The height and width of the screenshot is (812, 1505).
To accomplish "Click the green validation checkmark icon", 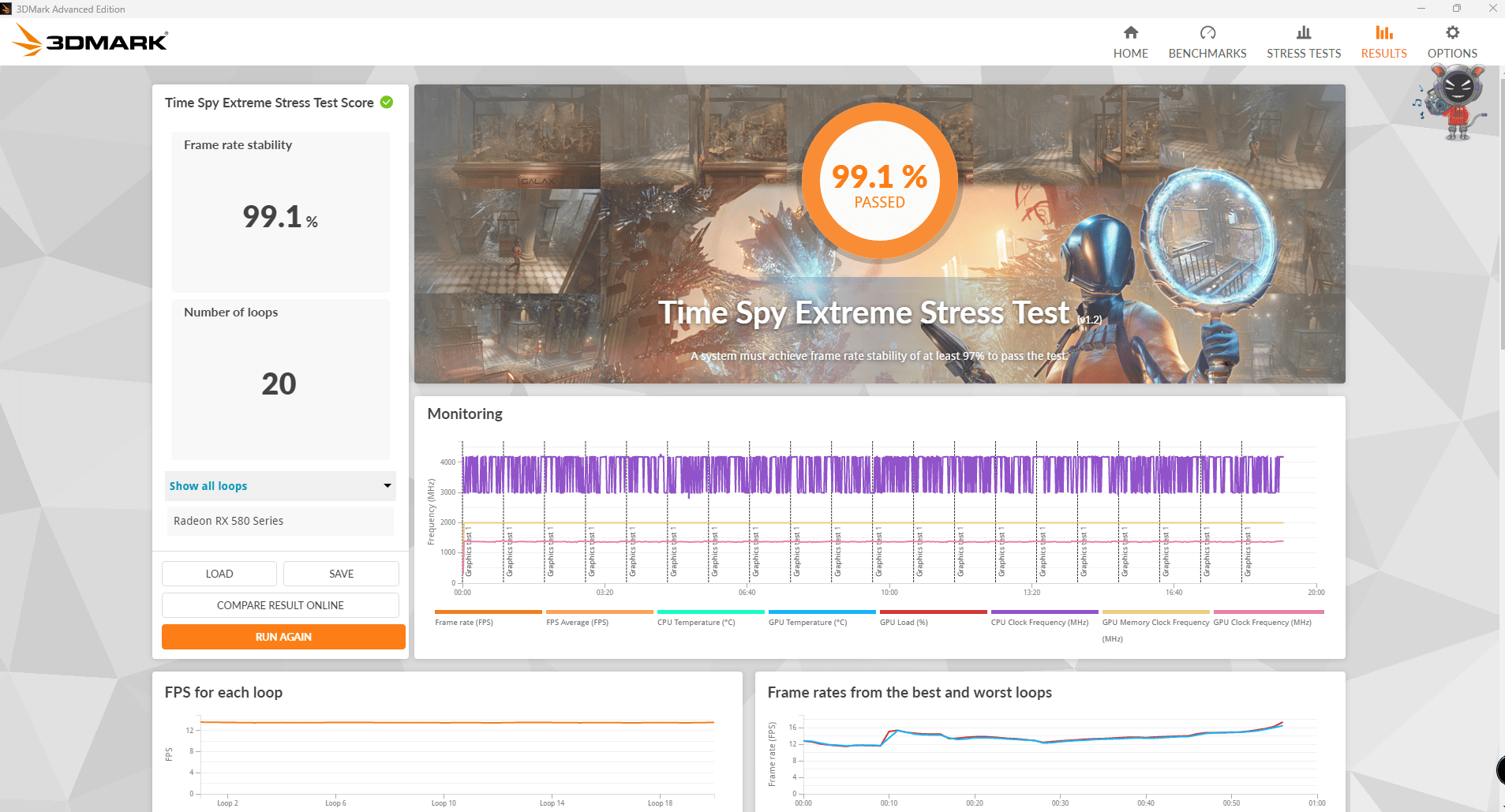I will (387, 103).
